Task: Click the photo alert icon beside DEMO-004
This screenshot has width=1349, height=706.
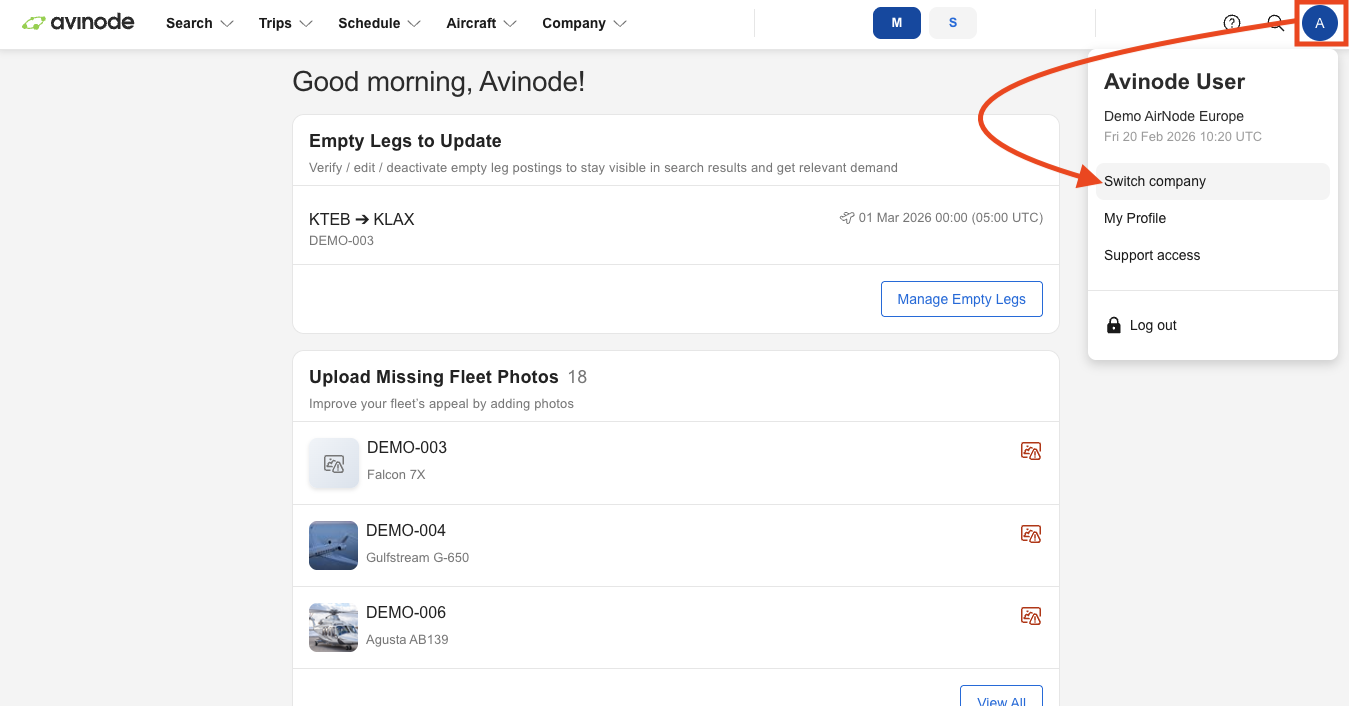Action: pyautogui.click(x=1031, y=533)
